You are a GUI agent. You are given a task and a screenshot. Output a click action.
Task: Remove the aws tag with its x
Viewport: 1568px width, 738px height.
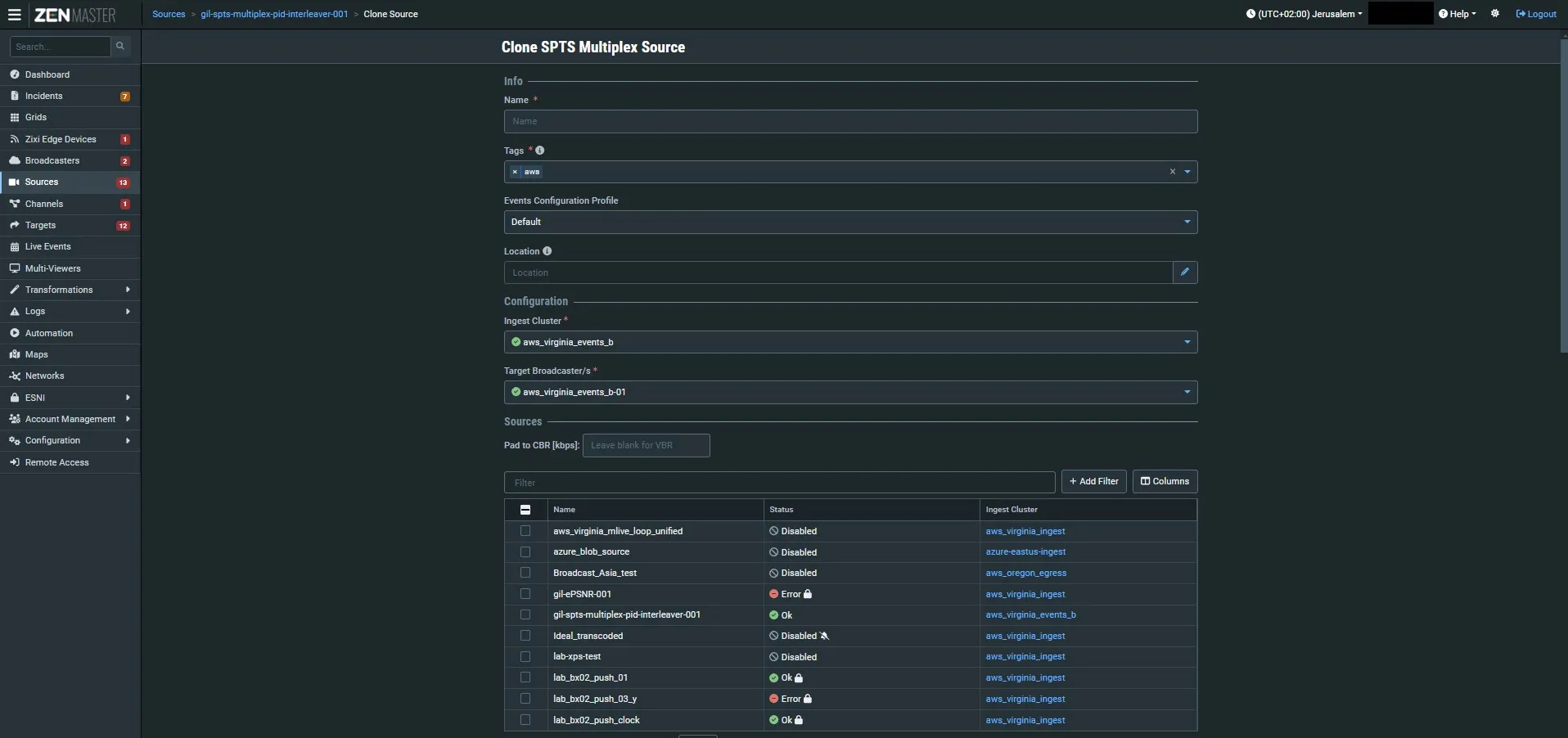click(515, 172)
